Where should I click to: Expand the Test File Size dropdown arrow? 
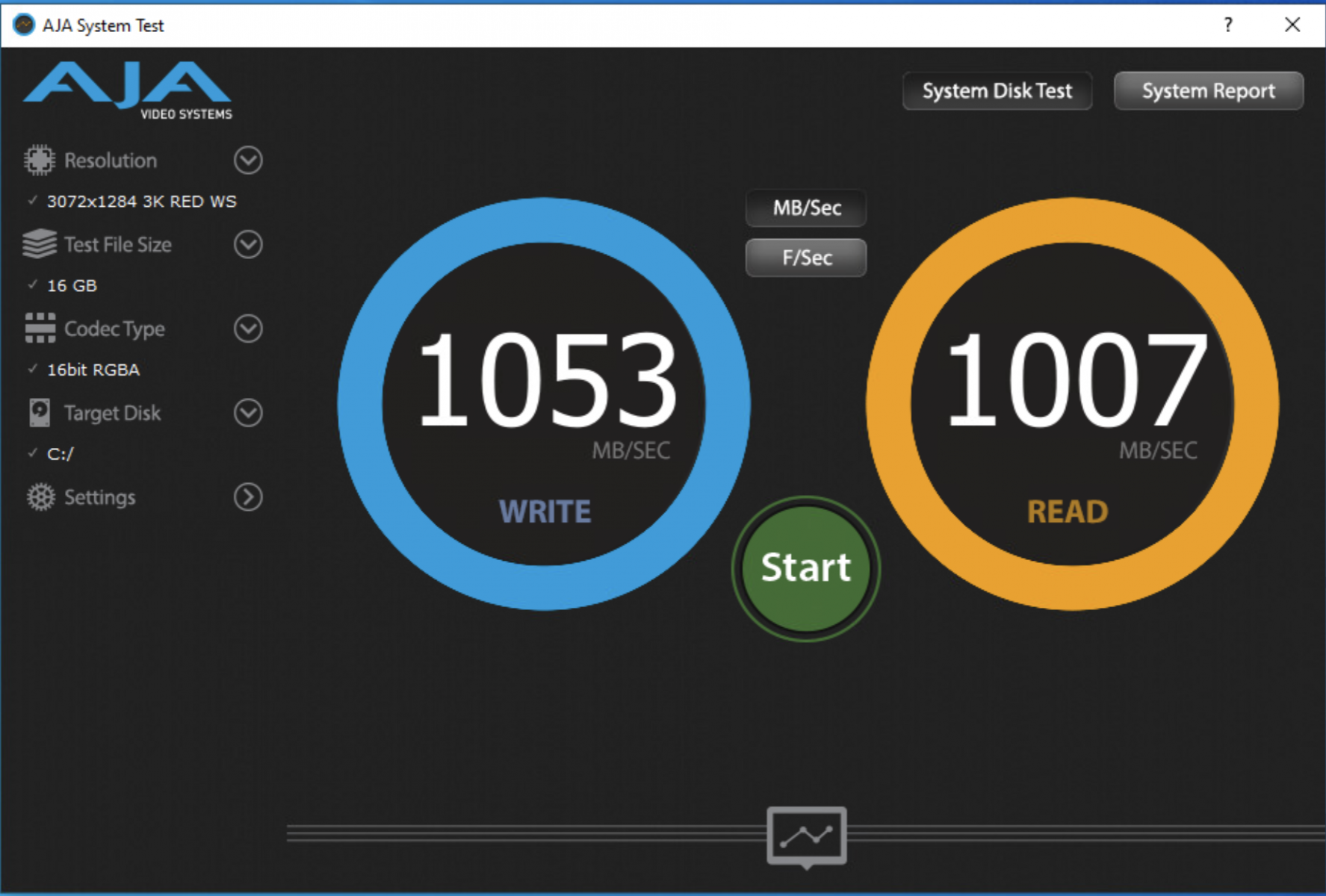pyautogui.click(x=248, y=244)
